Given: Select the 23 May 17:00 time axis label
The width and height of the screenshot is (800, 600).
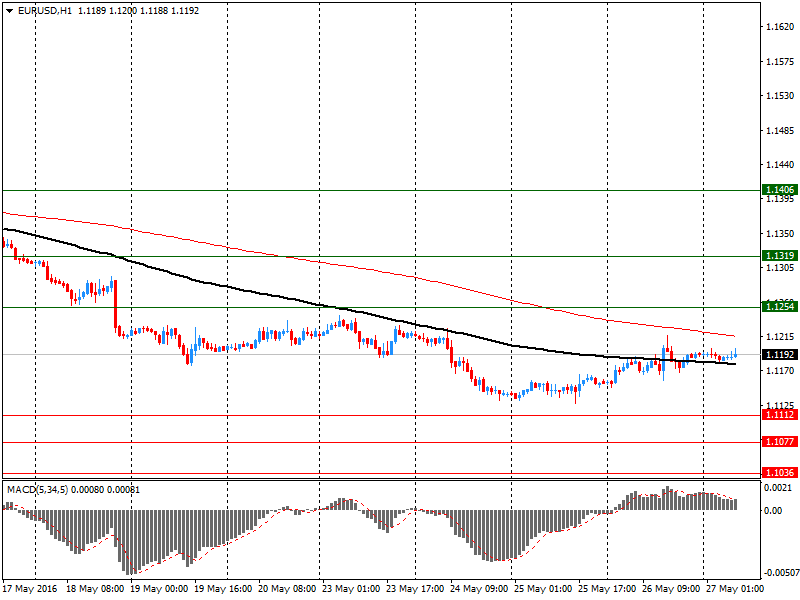Looking at the screenshot, I should [x=415, y=589].
